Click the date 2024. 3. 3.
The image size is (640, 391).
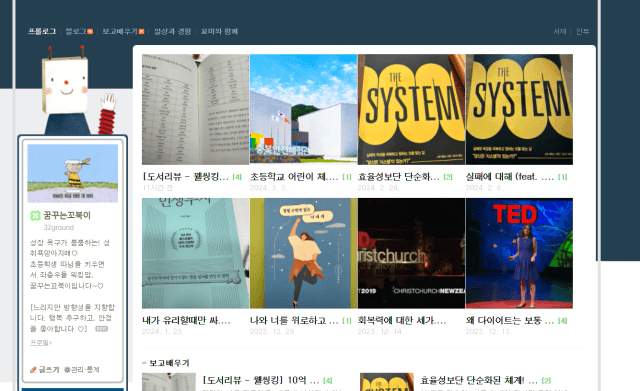click(269, 188)
